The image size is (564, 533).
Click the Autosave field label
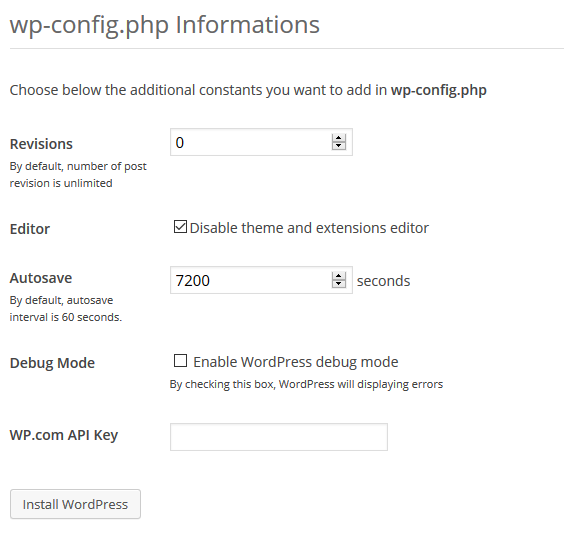[x=41, y=278]
